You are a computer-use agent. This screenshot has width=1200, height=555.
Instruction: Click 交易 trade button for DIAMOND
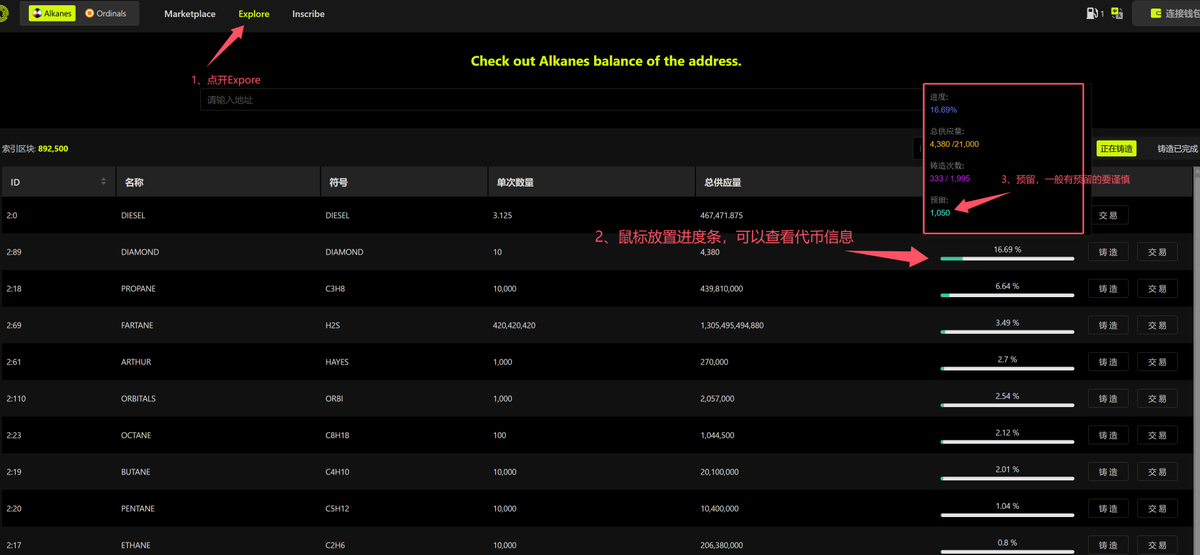pos(1157,252)
